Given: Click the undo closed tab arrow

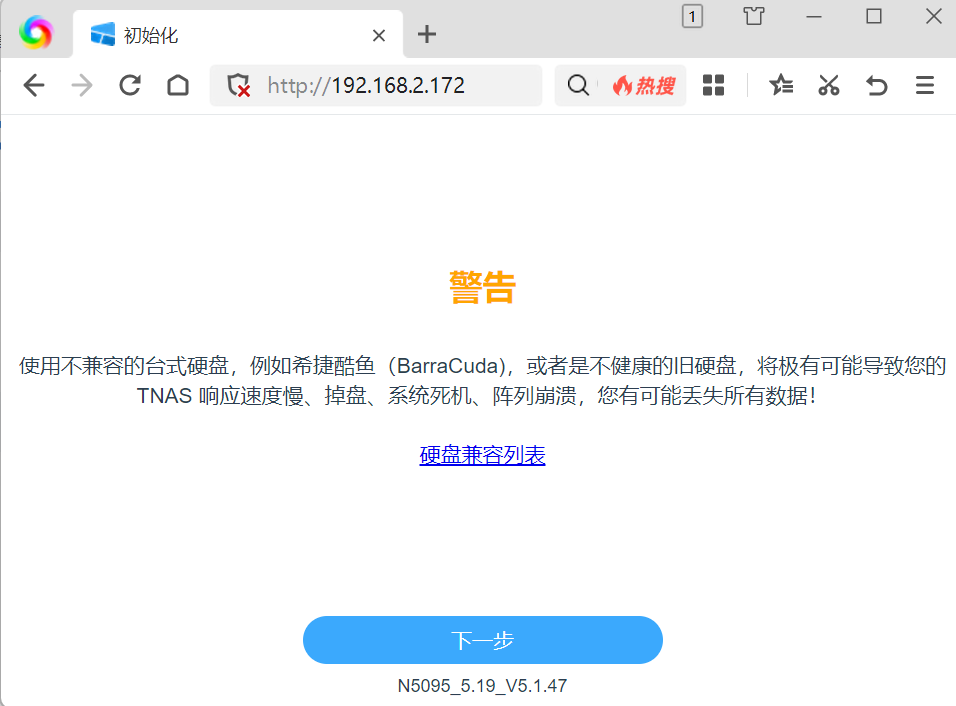Looking at the screenshot, I should 877,86.
